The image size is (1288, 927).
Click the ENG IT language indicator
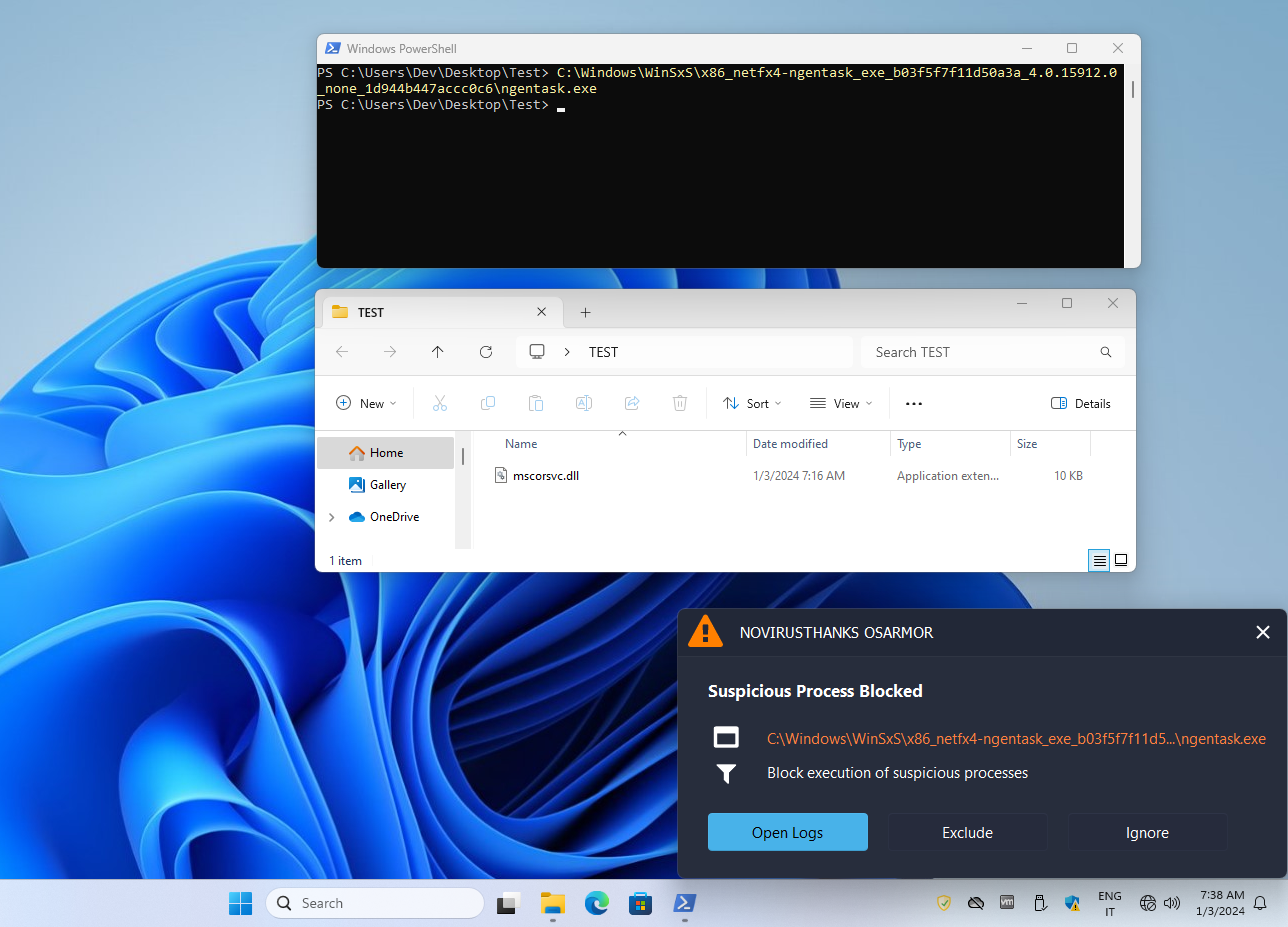pyautogui.click(x=1109, y=903)
